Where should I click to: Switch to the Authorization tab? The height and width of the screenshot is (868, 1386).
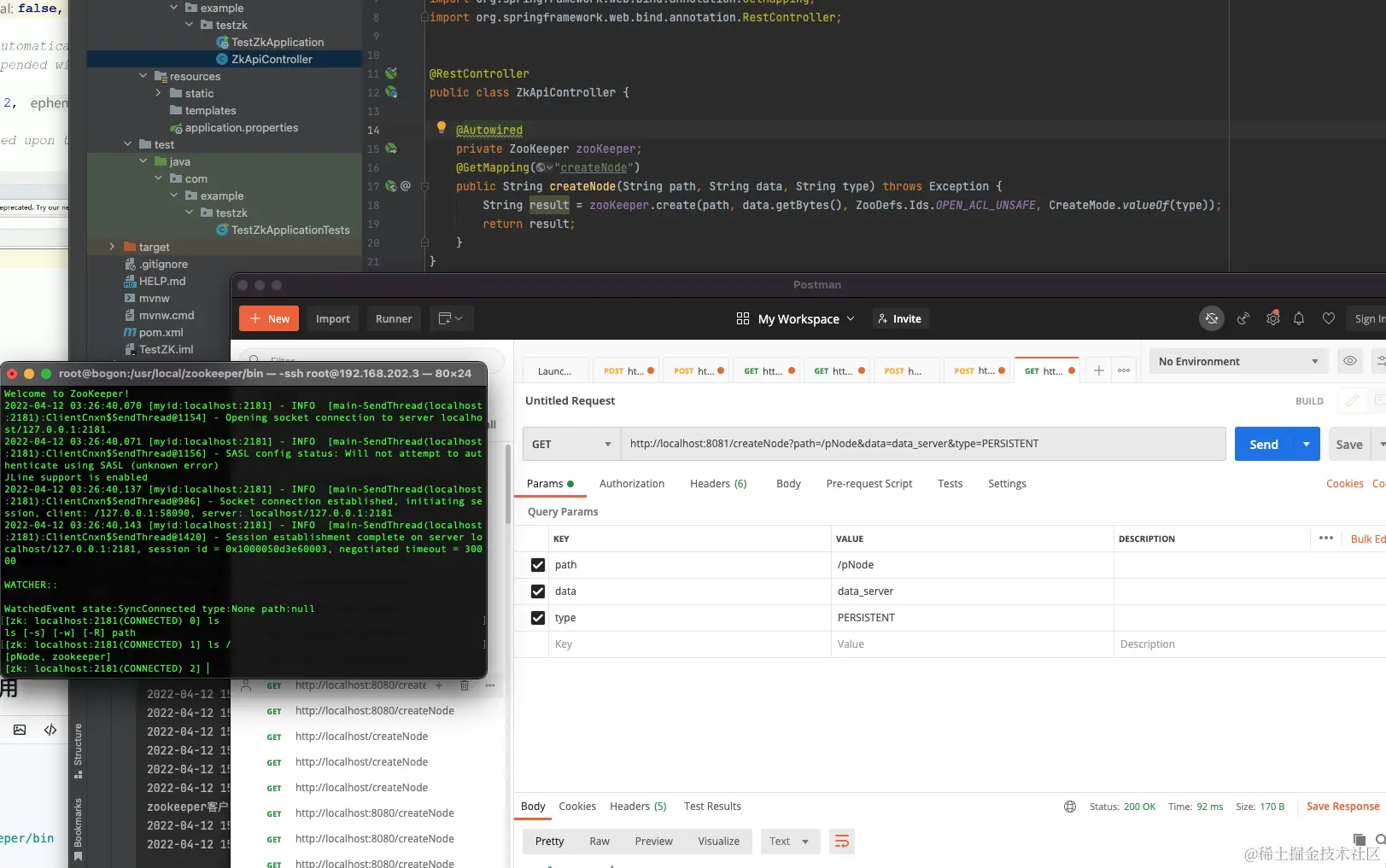[632, 484]
